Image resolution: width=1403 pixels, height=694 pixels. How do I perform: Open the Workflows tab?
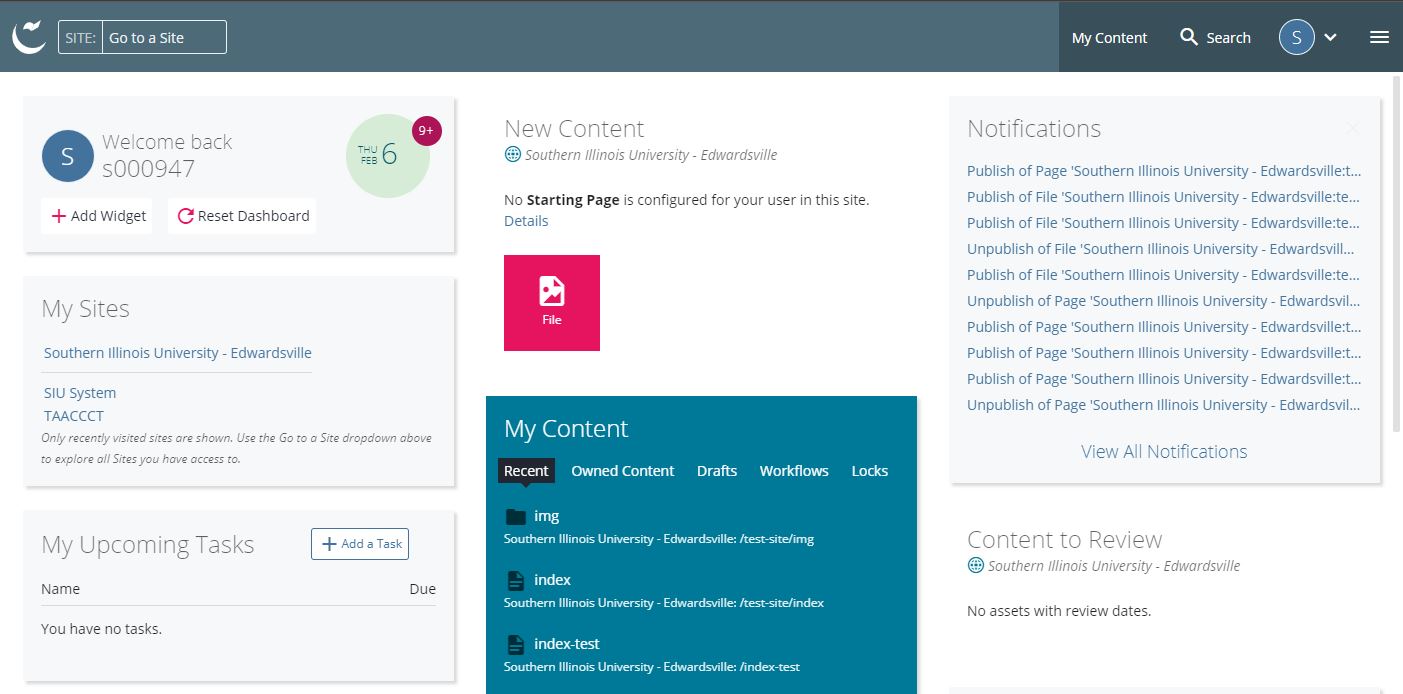(x=794, y=471)
